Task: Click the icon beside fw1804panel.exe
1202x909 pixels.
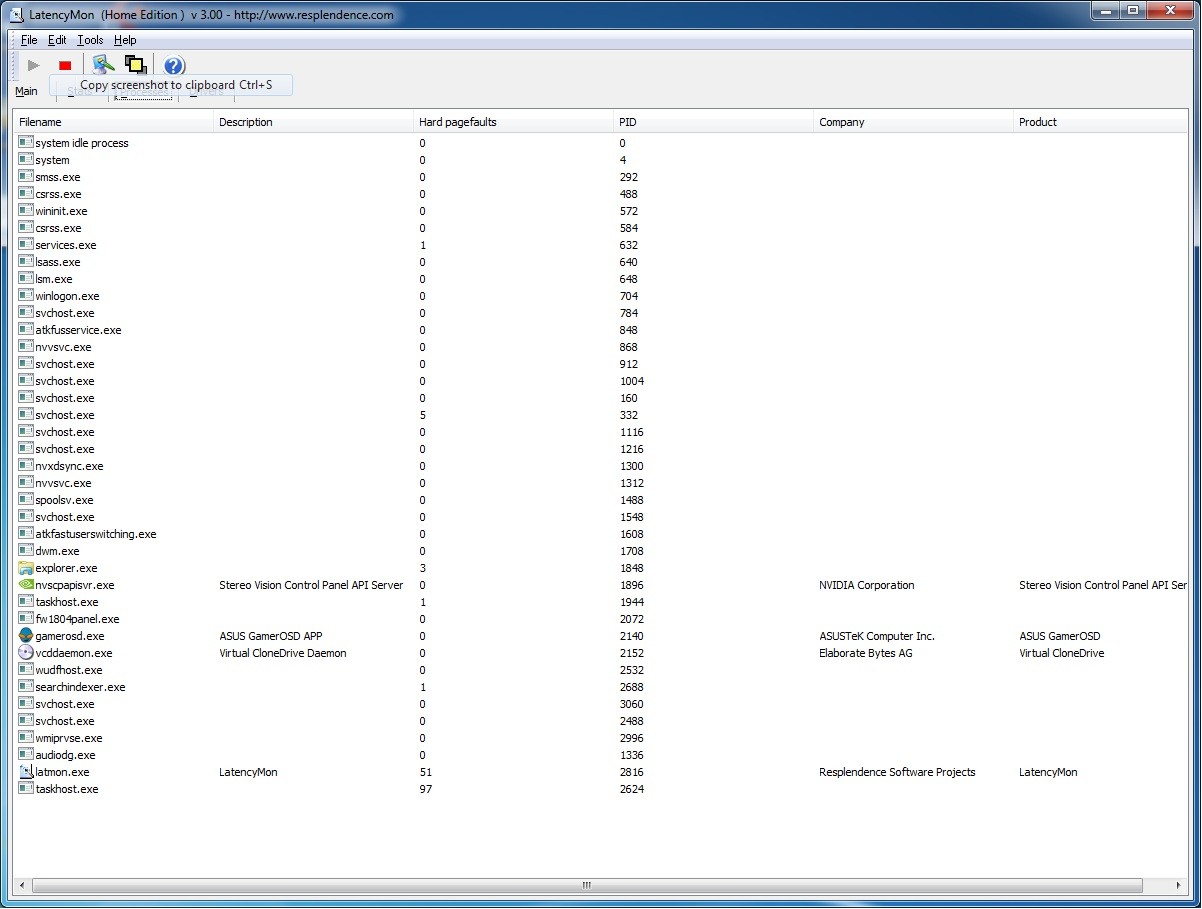Action: click(x=26, y=619)
